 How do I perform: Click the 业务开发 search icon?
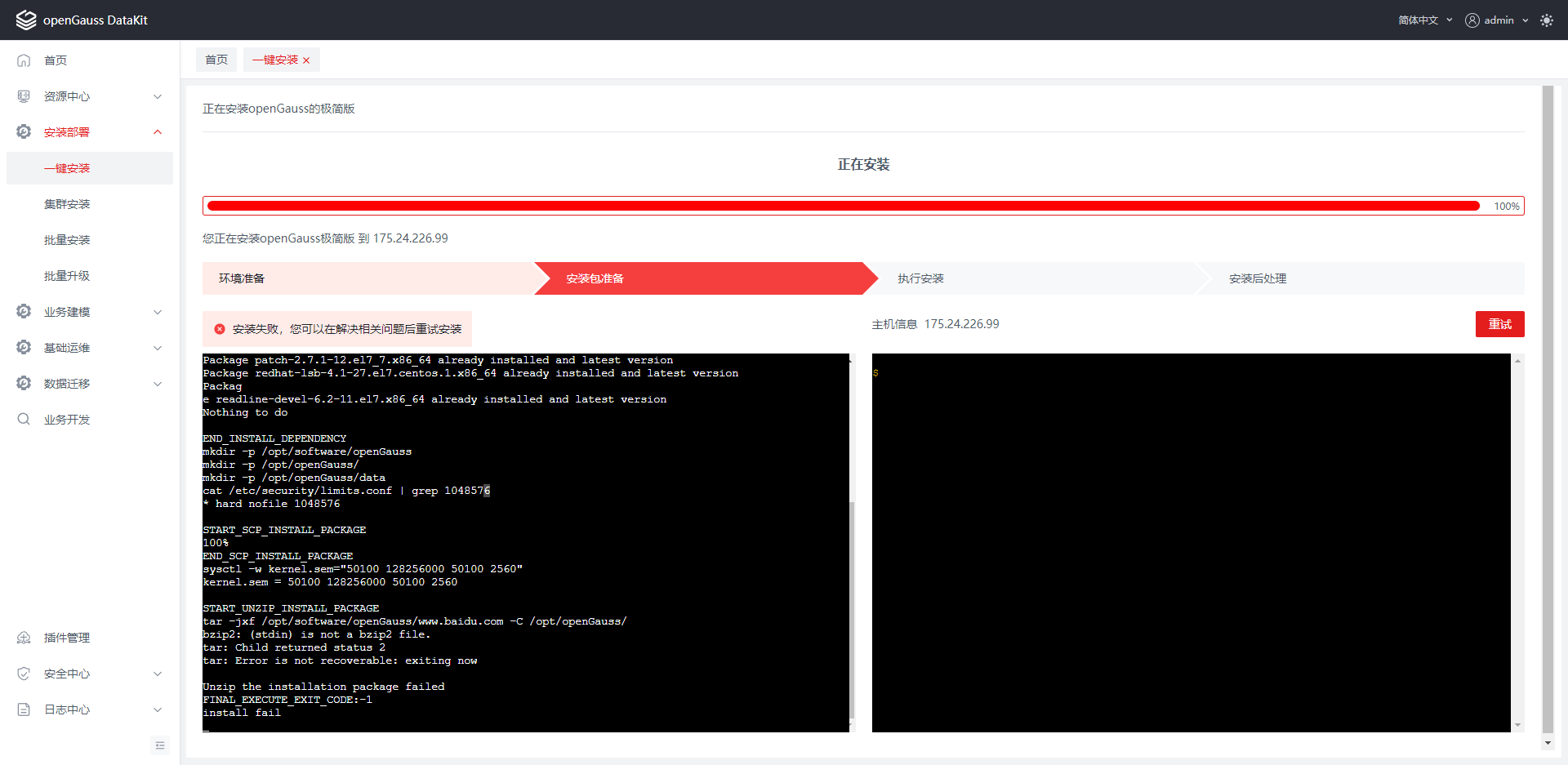pos(24,420)
